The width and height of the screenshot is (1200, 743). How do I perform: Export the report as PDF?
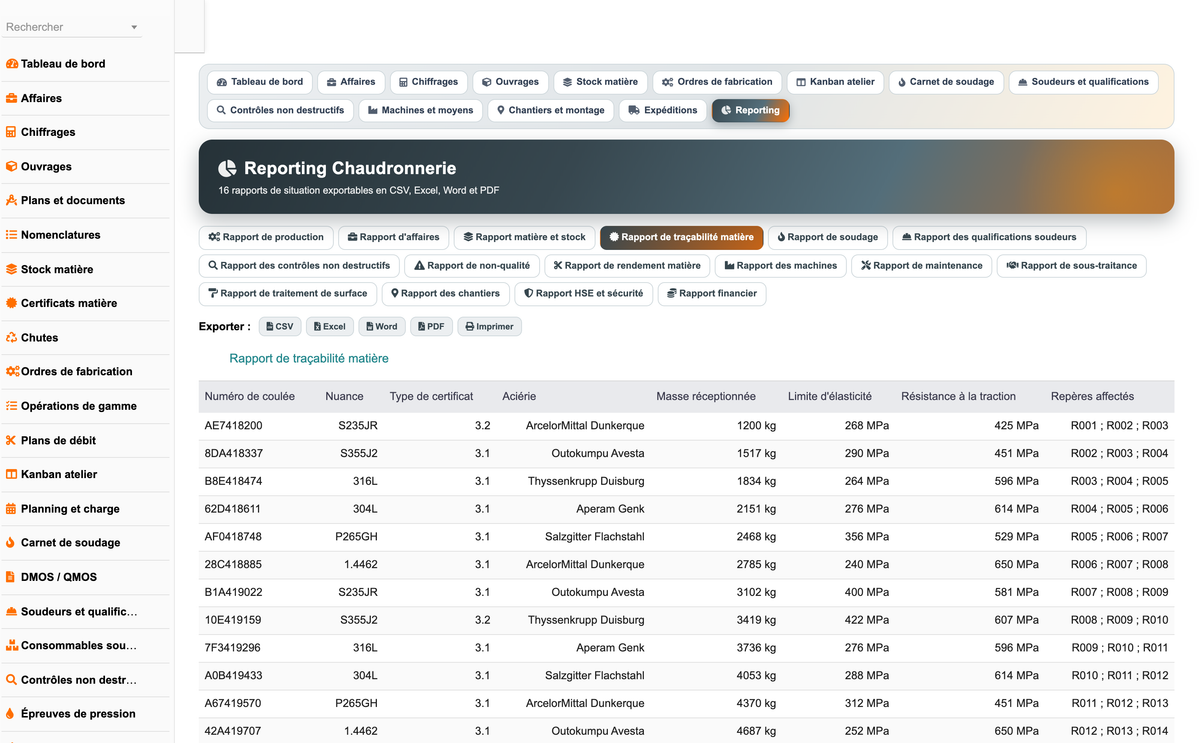coord(431,327)
